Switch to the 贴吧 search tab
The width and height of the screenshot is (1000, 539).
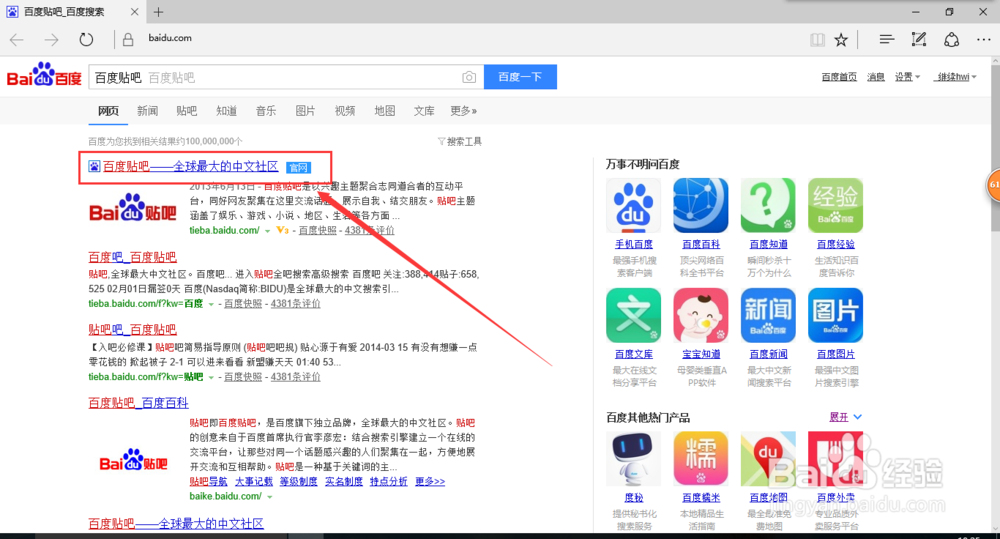point(187,111)
